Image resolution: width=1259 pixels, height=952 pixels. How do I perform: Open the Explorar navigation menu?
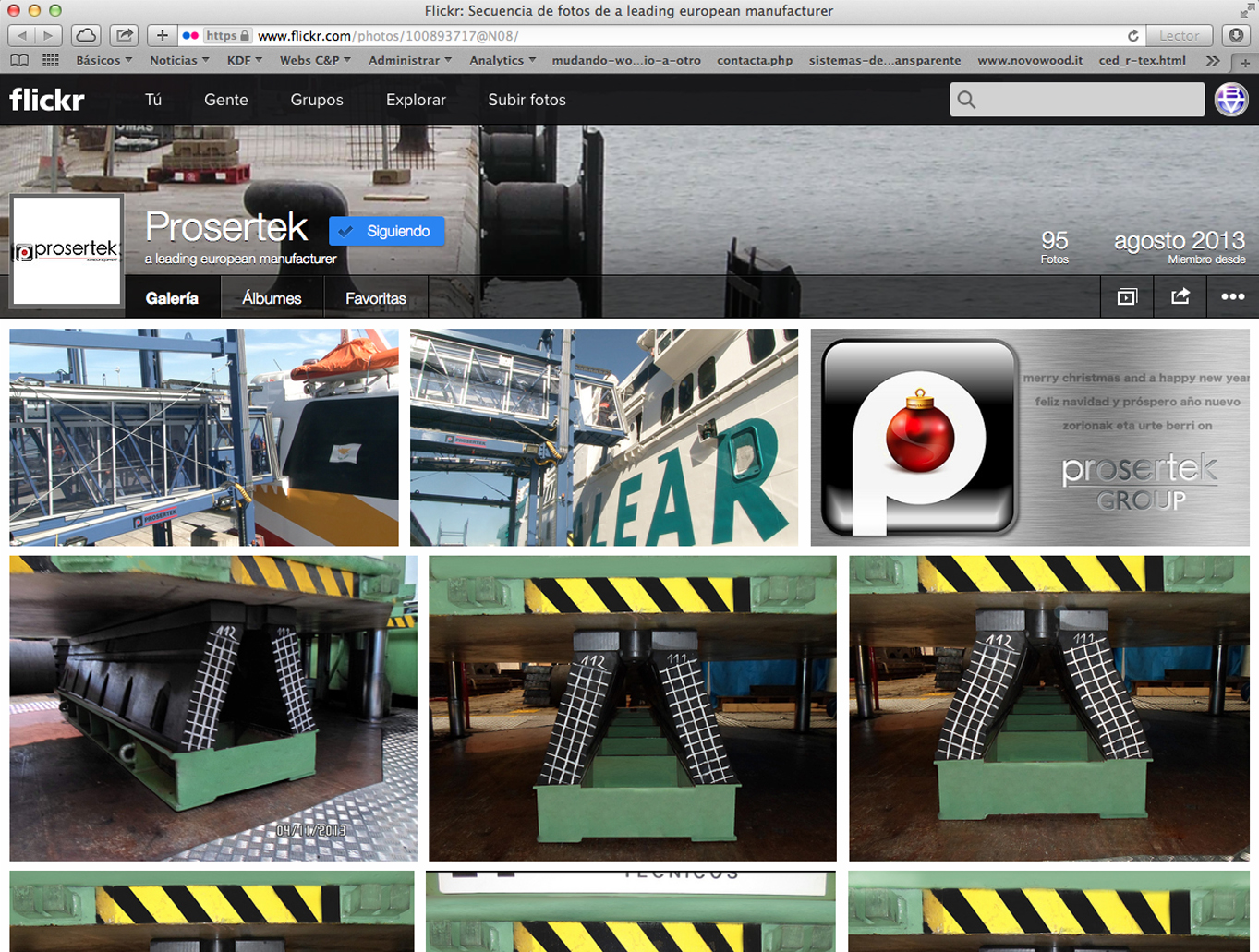(x=416, y=100)
